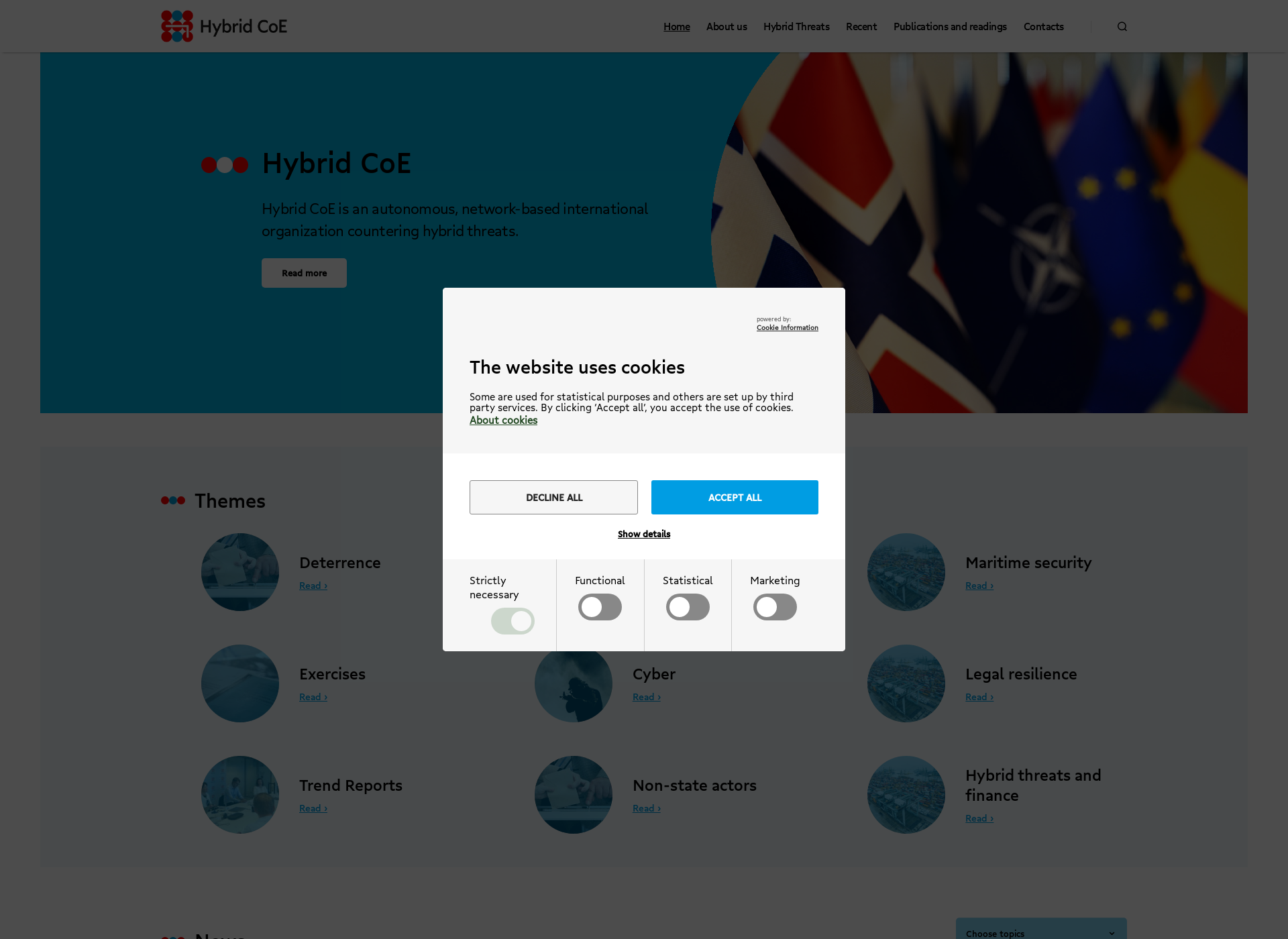Toggle the Statistical cookies switch

(687, 607)
